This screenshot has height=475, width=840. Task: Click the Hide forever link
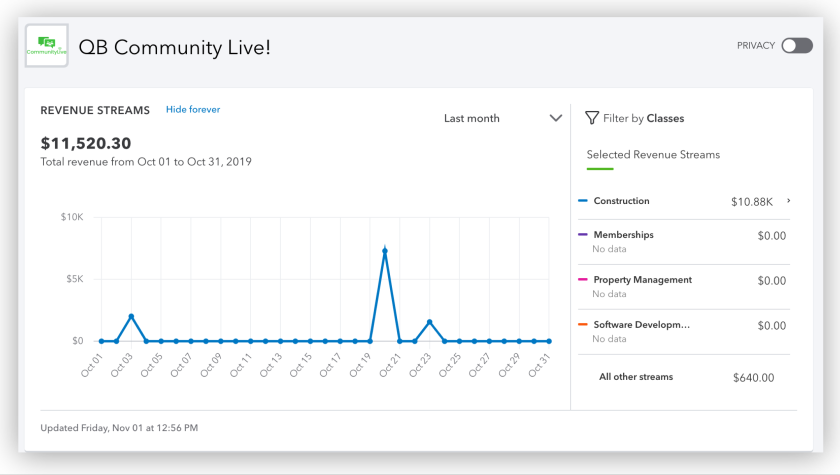tap(193, 109)
